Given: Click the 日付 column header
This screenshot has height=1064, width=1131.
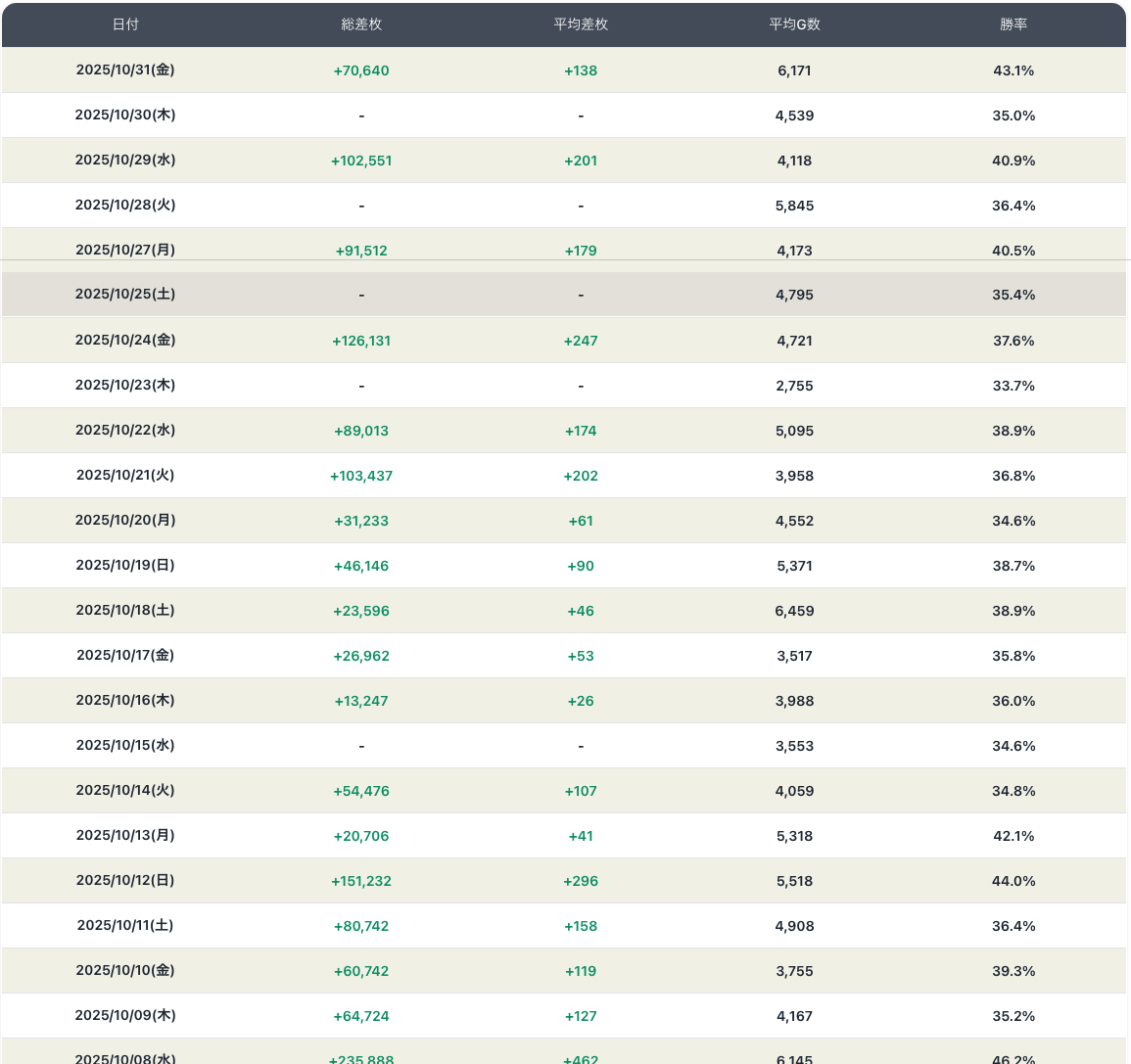Looking at the screenshot, I should [x=125, y=24].
